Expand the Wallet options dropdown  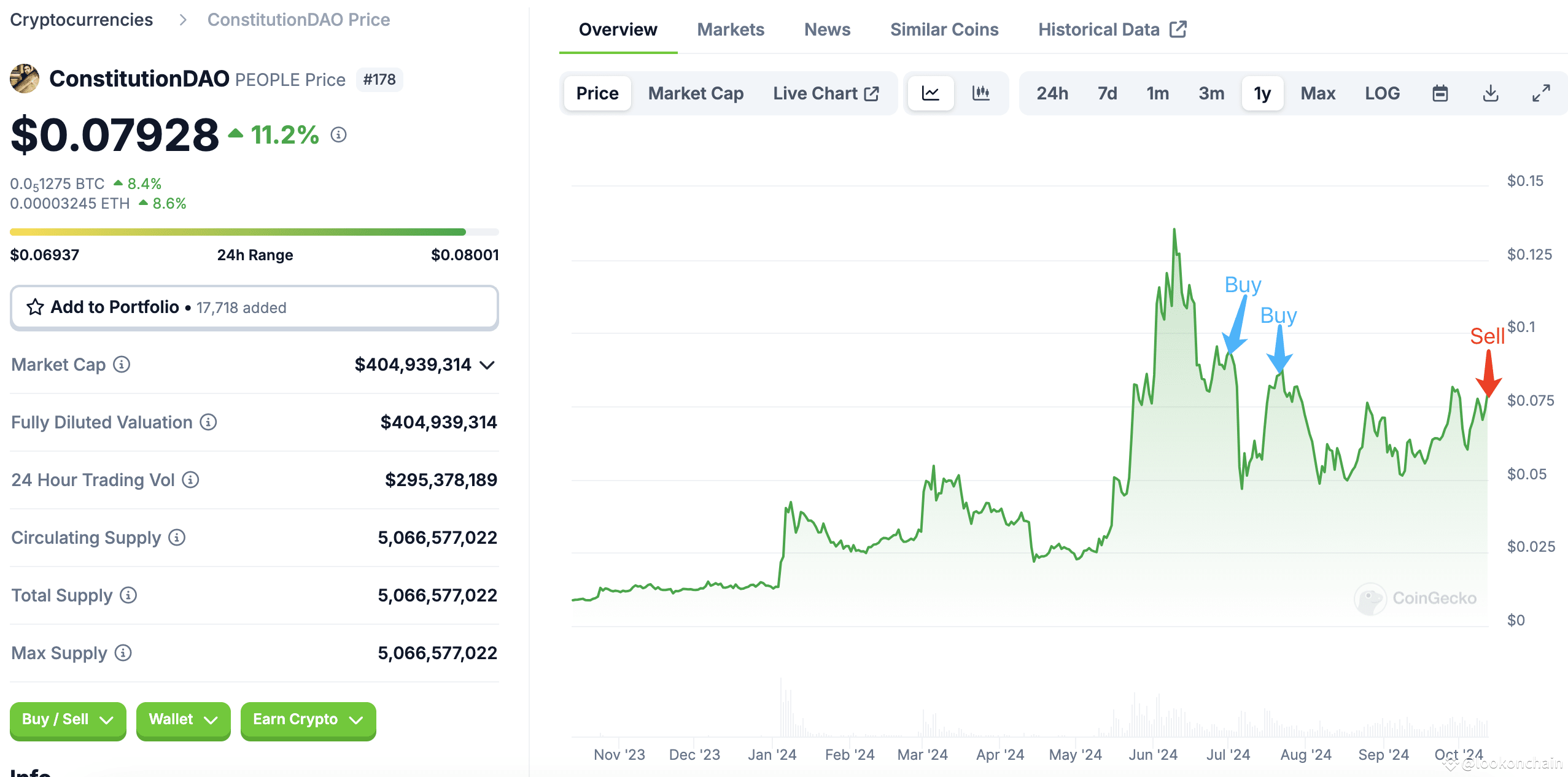click(183, 719)
